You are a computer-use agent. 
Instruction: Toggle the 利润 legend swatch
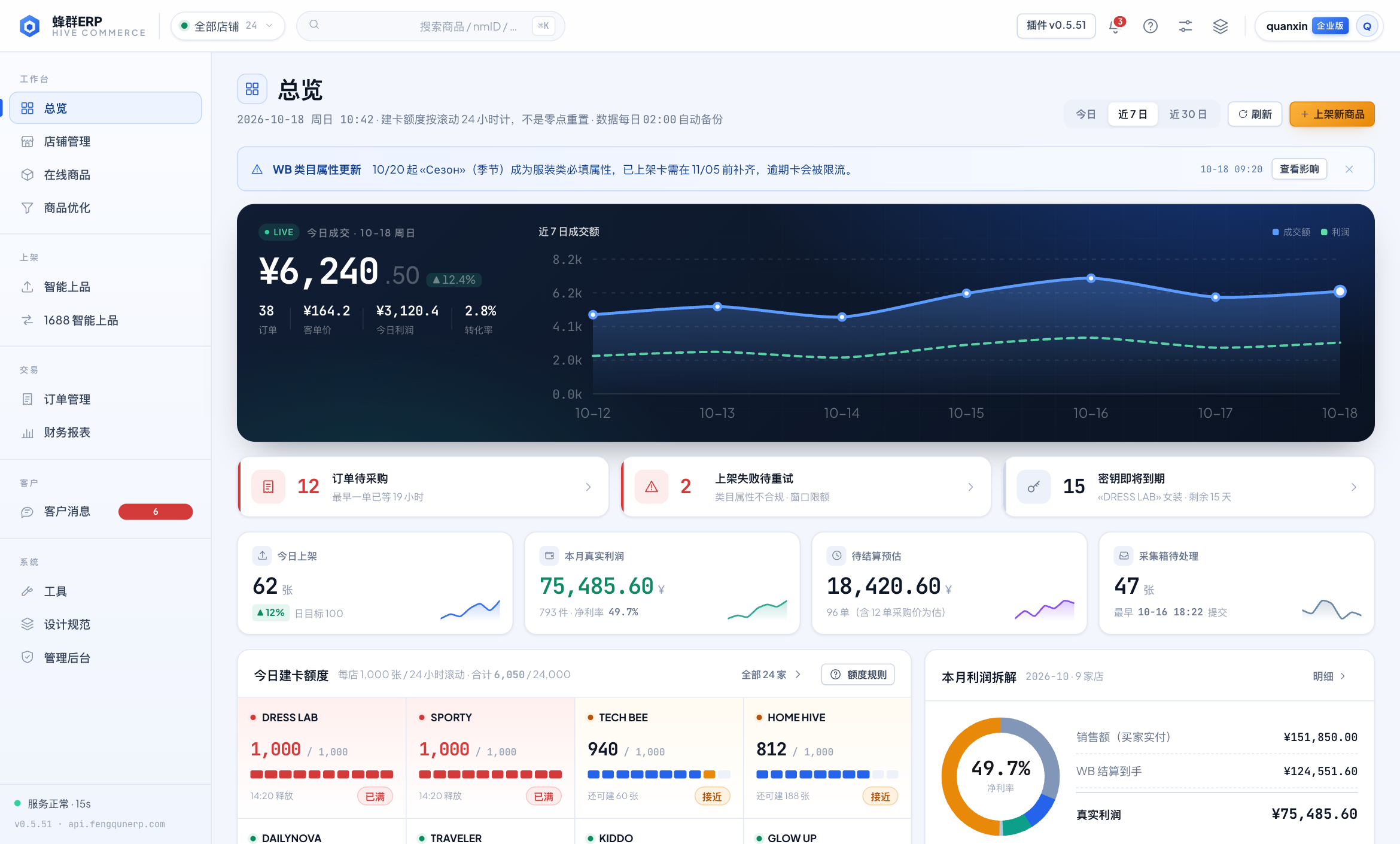point(1324,232)
